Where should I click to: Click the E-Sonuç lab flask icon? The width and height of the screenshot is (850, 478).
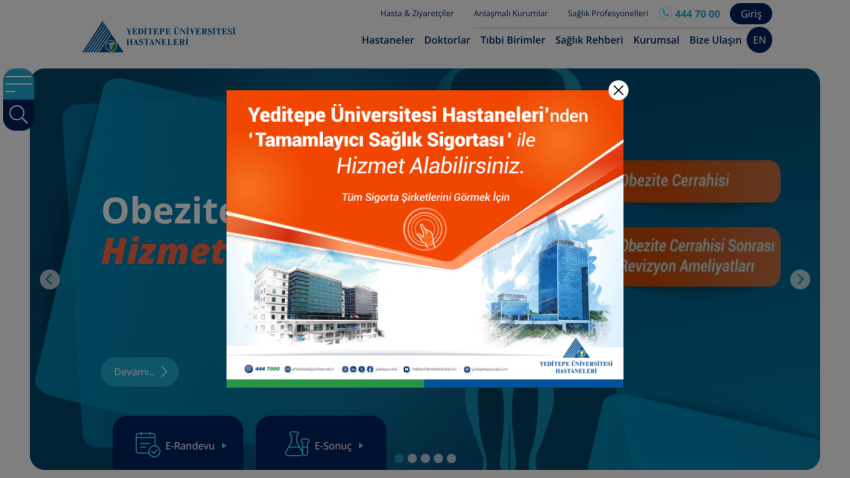(x=297, y=444)
